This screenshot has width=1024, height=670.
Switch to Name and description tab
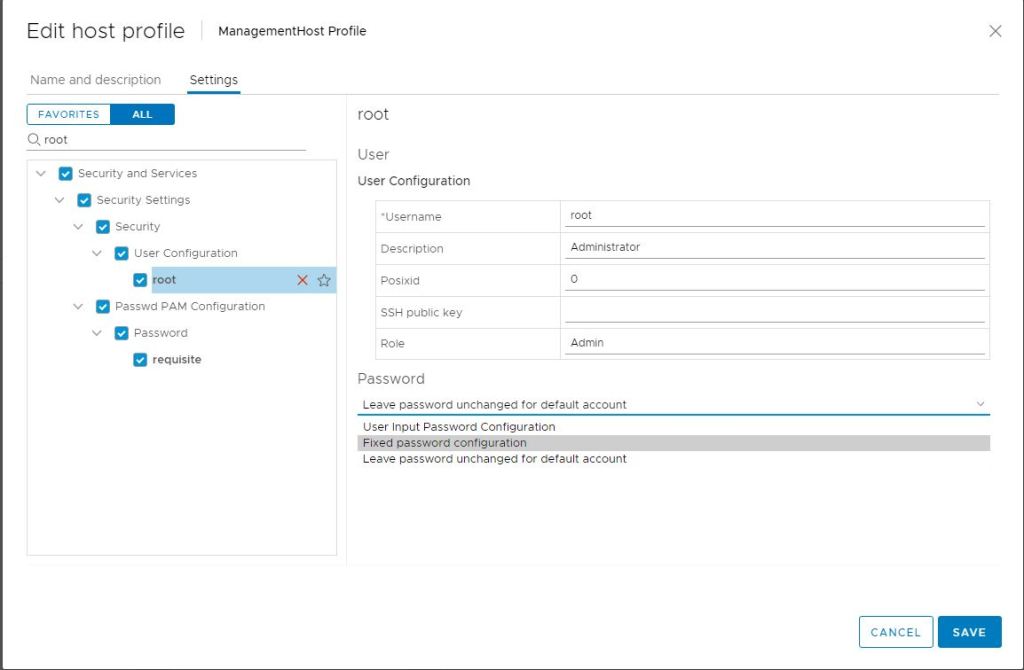click(x=95, y=80)
